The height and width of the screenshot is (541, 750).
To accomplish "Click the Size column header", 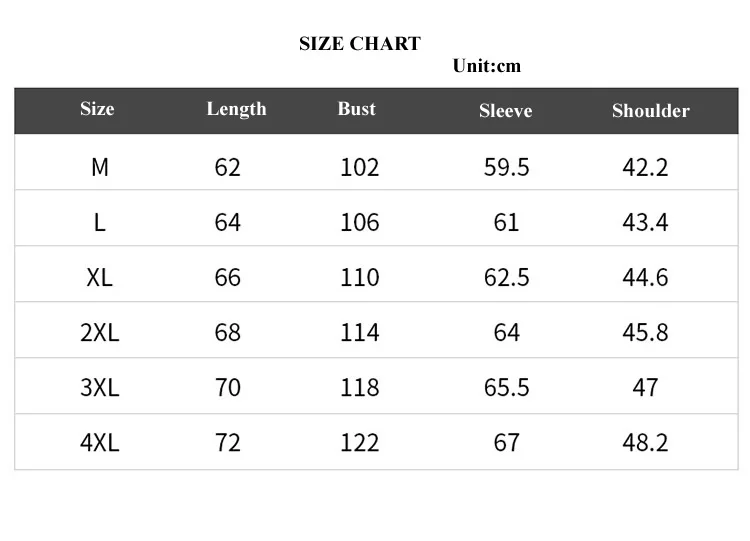I will click(97, 109).
